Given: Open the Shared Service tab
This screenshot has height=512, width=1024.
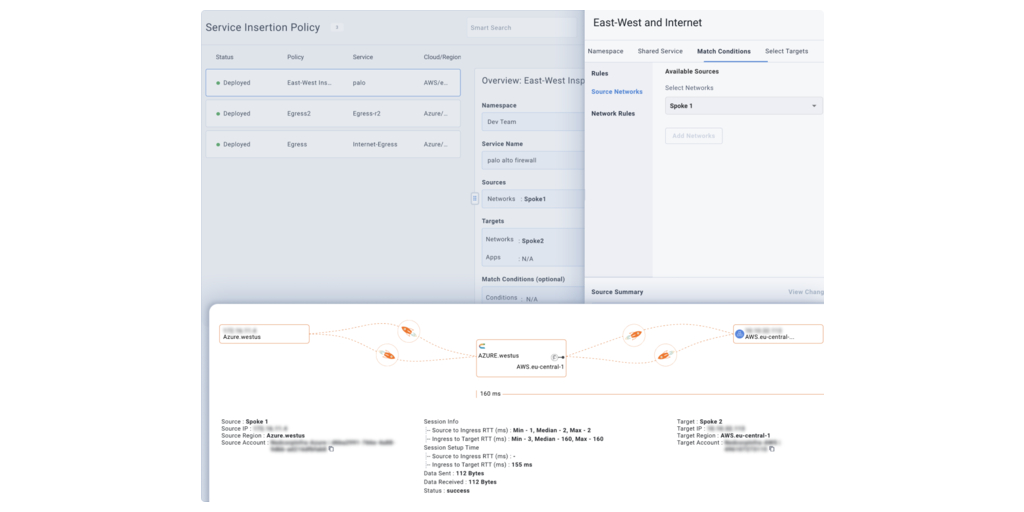Looking at the screenshot, I should 660,51.
